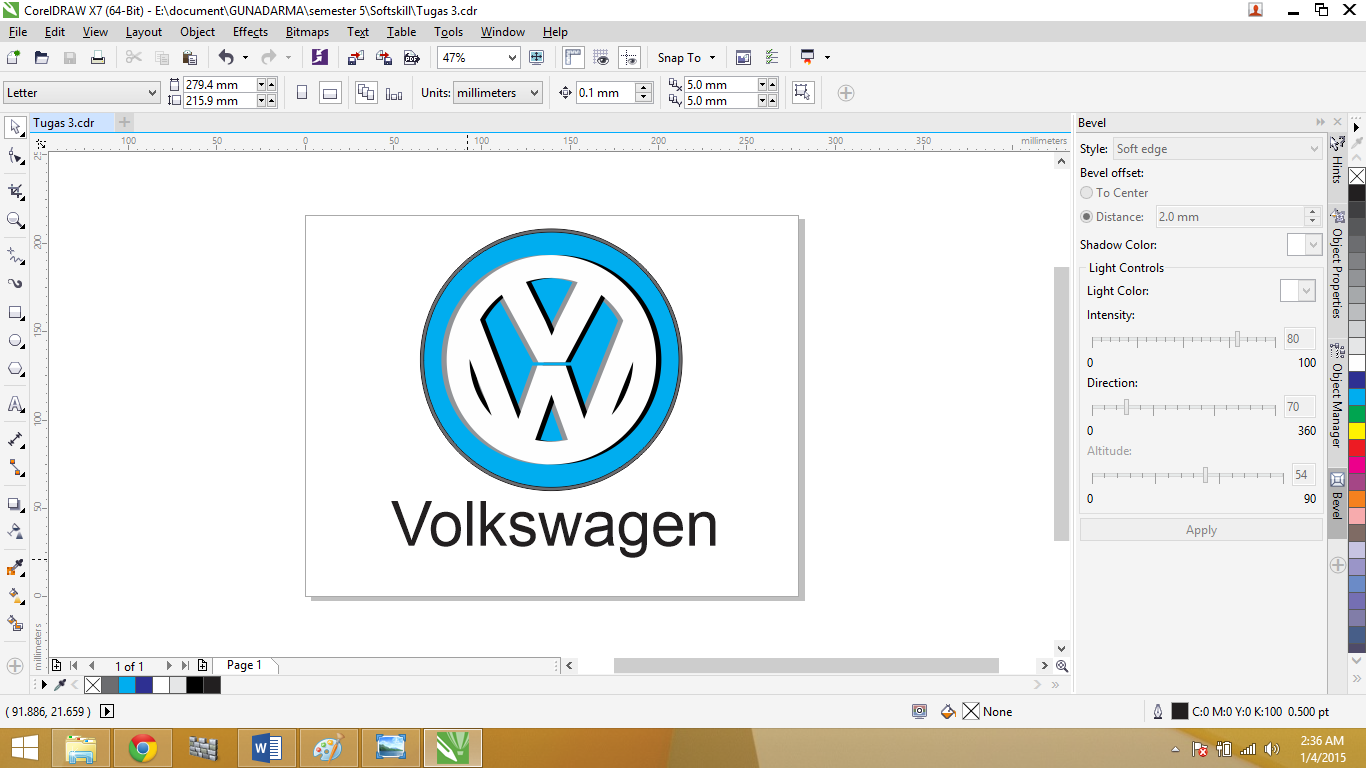The height and width of the screenshot is (768, 1366).
Task: Open the Bitmaps menu
Action: click(307, 32)
